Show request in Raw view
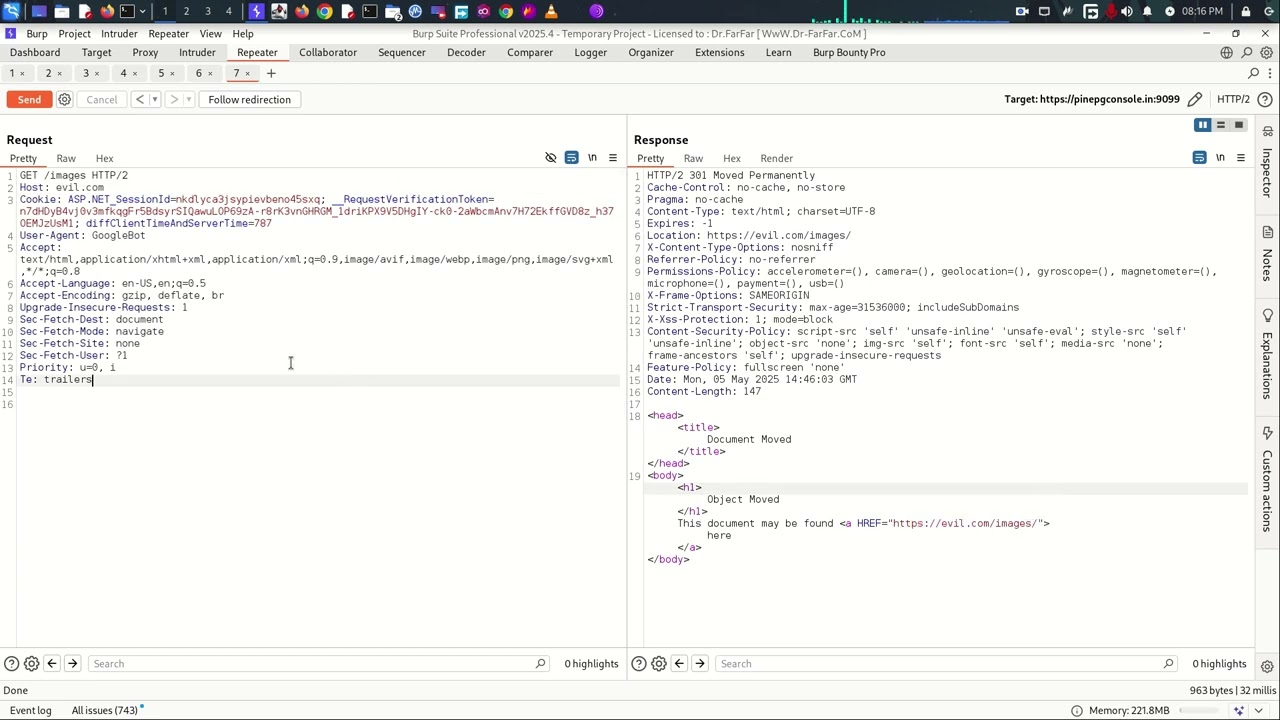This screenshot has width=1280, height=720. point(66,159)
